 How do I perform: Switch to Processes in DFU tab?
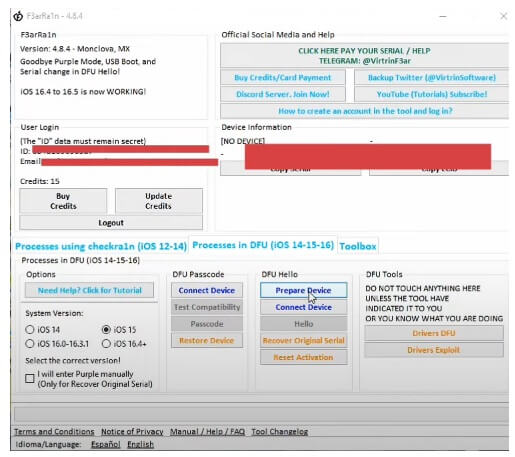point(263,245)
